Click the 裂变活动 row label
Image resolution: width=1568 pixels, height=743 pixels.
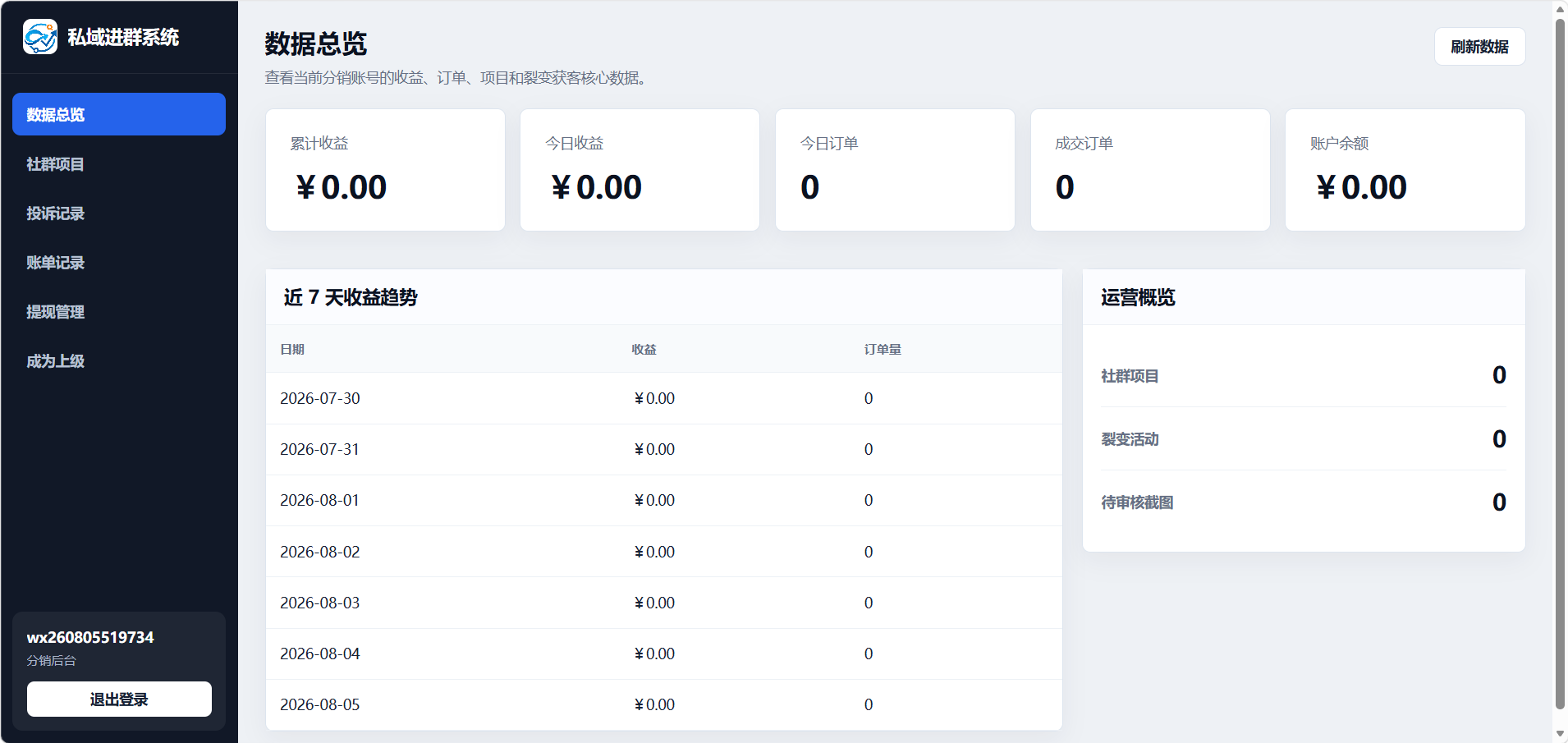tap(1130, 439)
